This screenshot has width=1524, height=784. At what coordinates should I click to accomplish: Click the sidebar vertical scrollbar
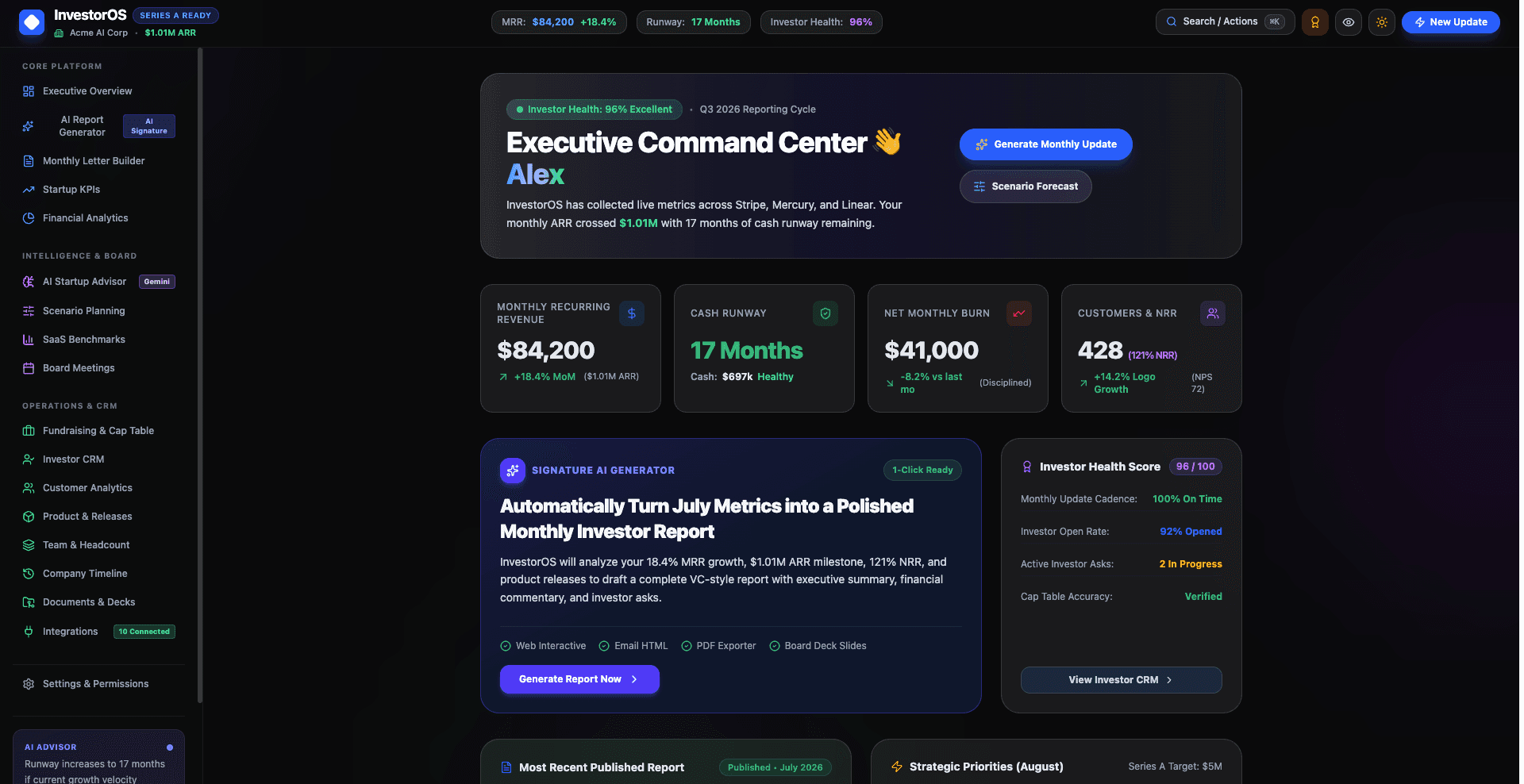click(x=200, y=375)
